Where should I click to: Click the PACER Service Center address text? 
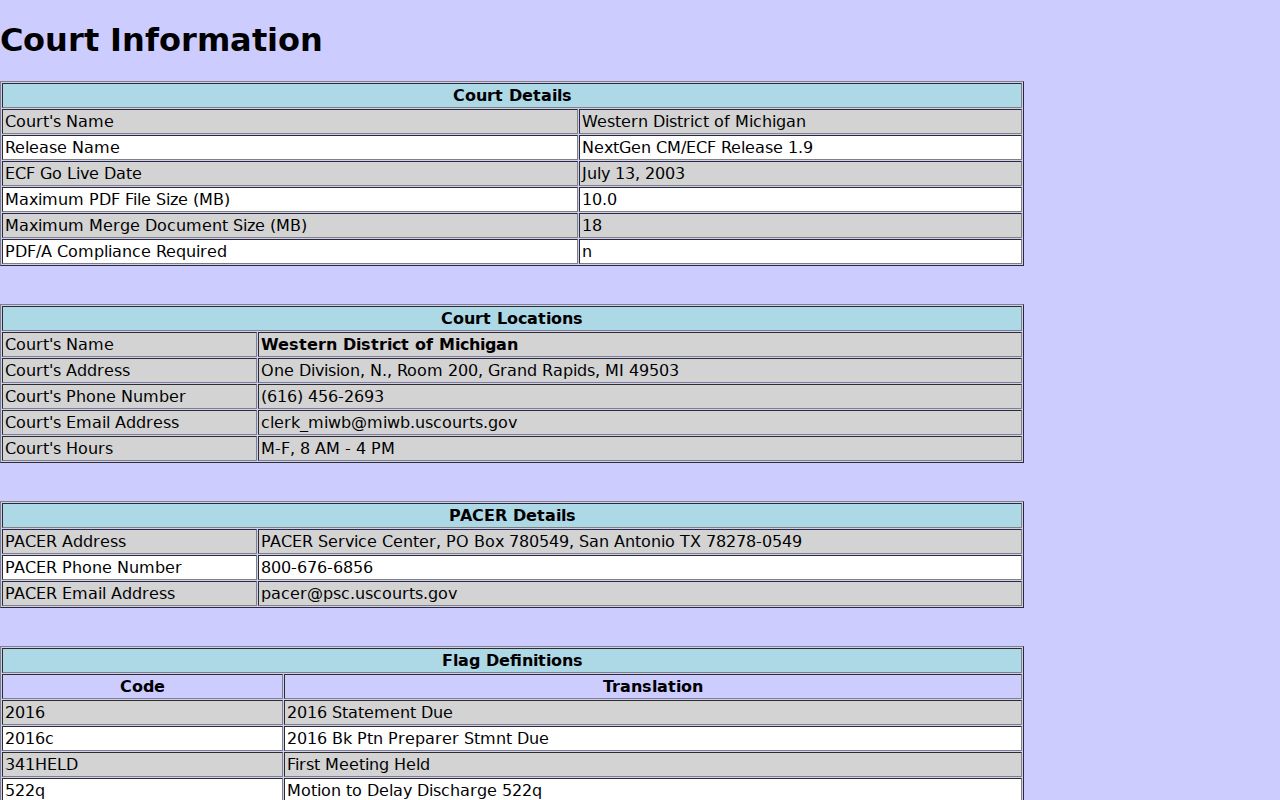tap(531, 542)
